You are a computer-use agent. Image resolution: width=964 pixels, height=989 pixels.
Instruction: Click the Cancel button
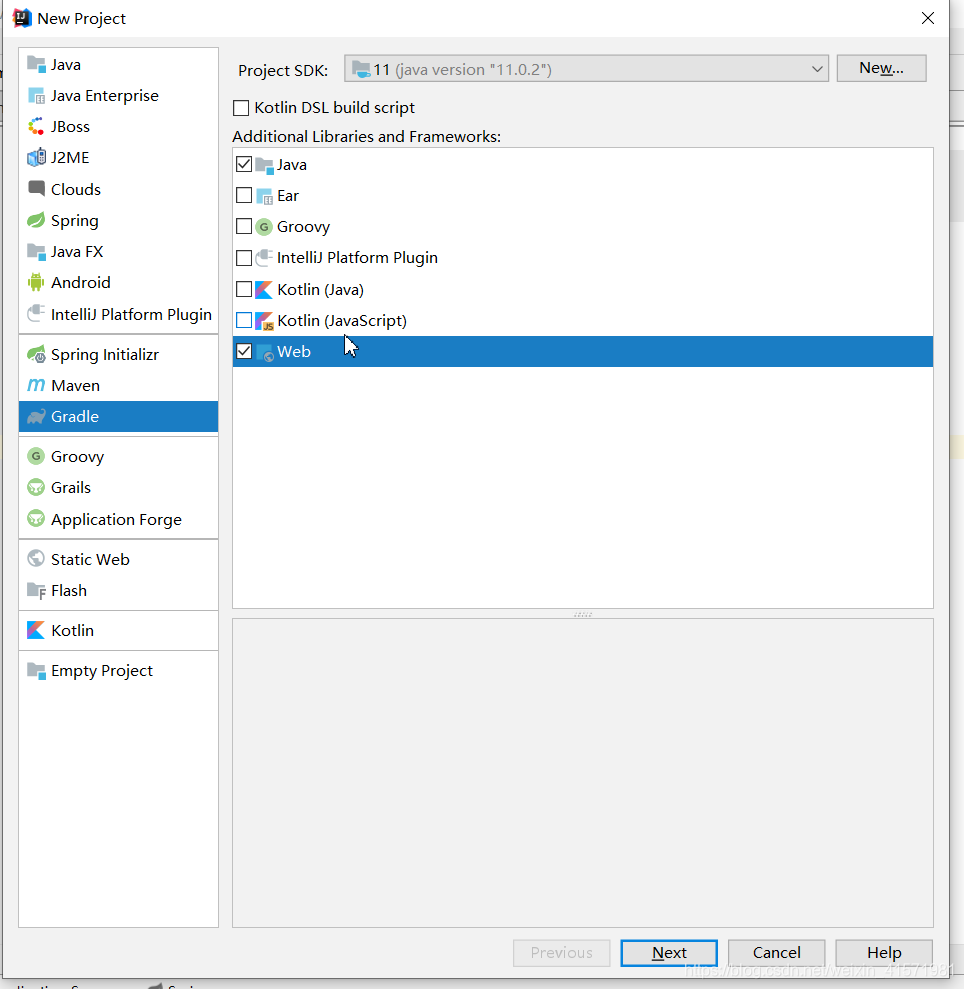(777, 952)
